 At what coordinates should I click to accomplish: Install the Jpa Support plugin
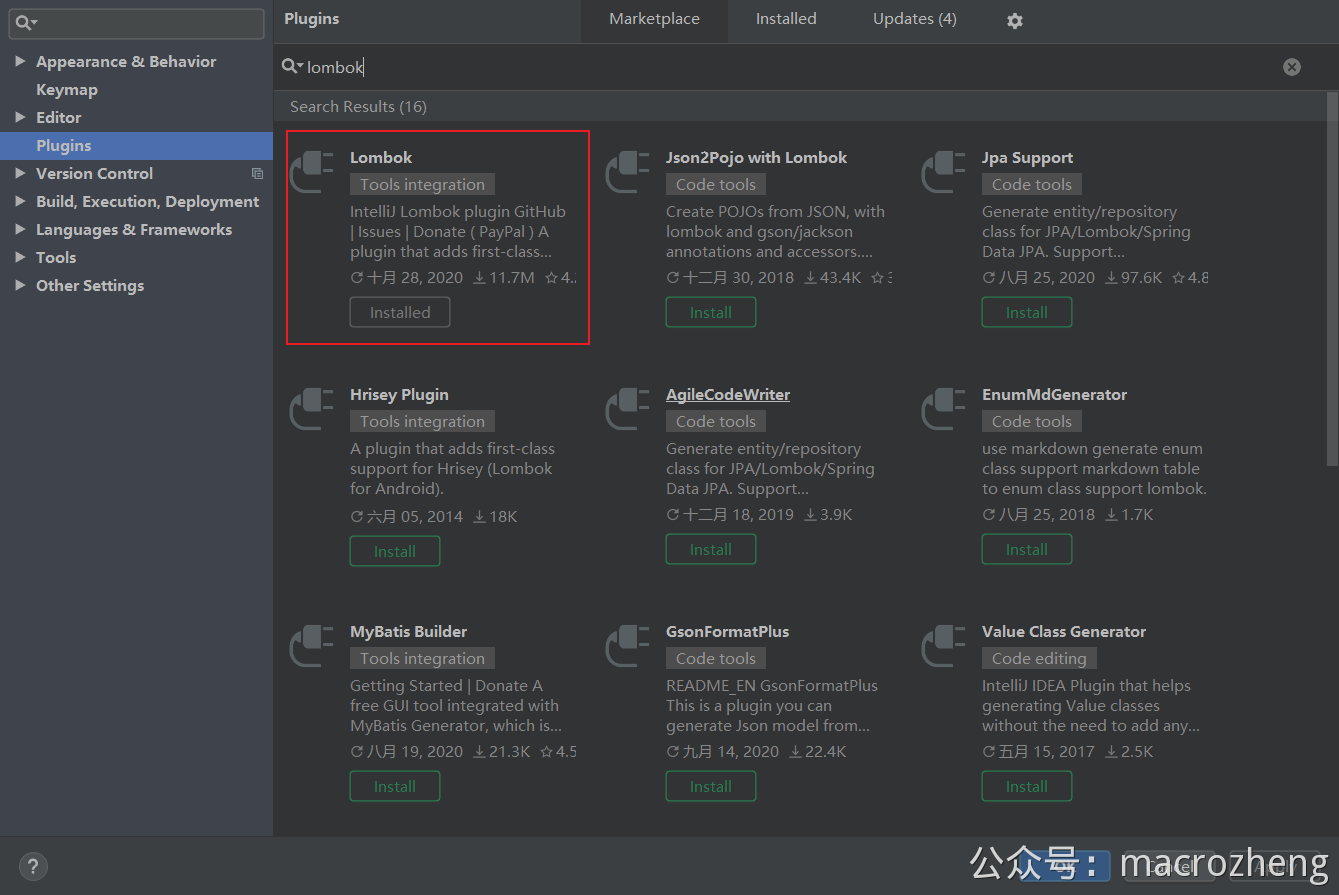click(1027, 312)
